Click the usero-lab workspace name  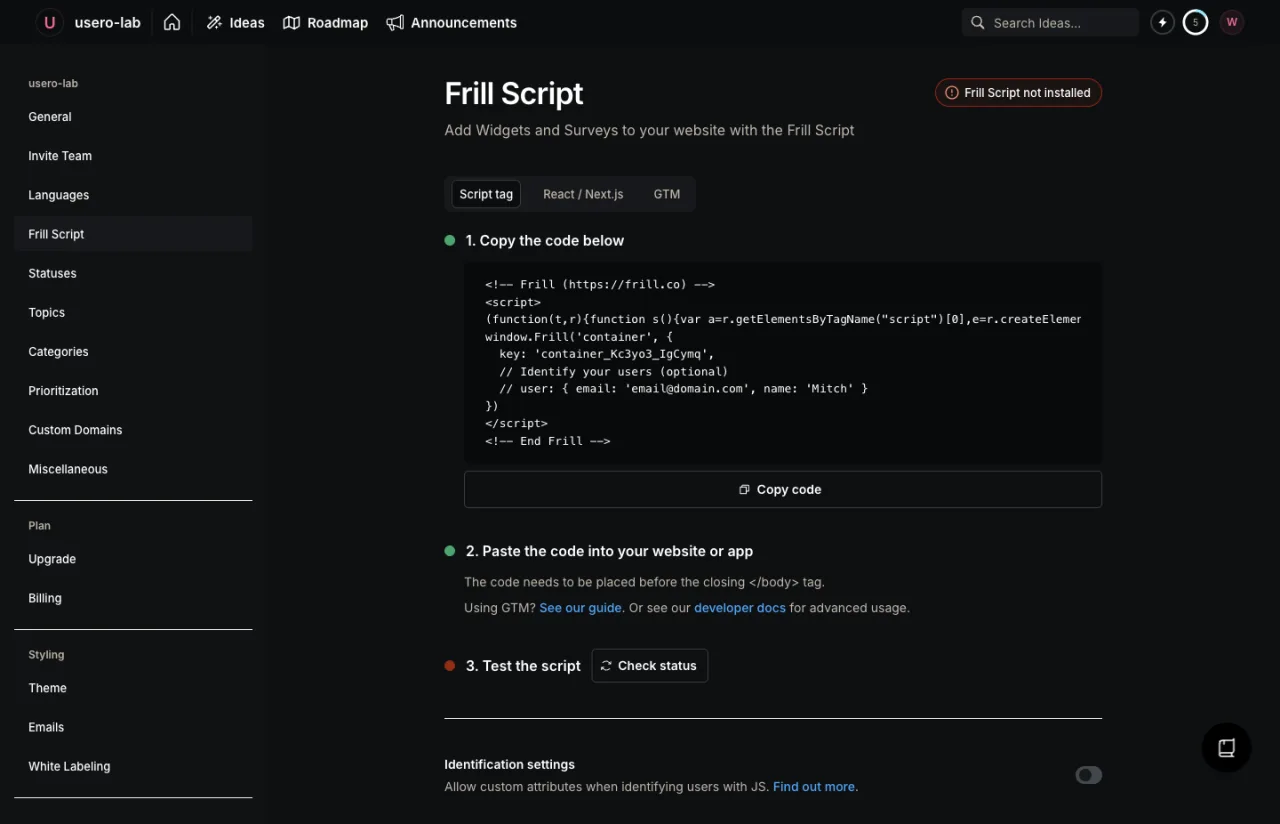[108, 22]
